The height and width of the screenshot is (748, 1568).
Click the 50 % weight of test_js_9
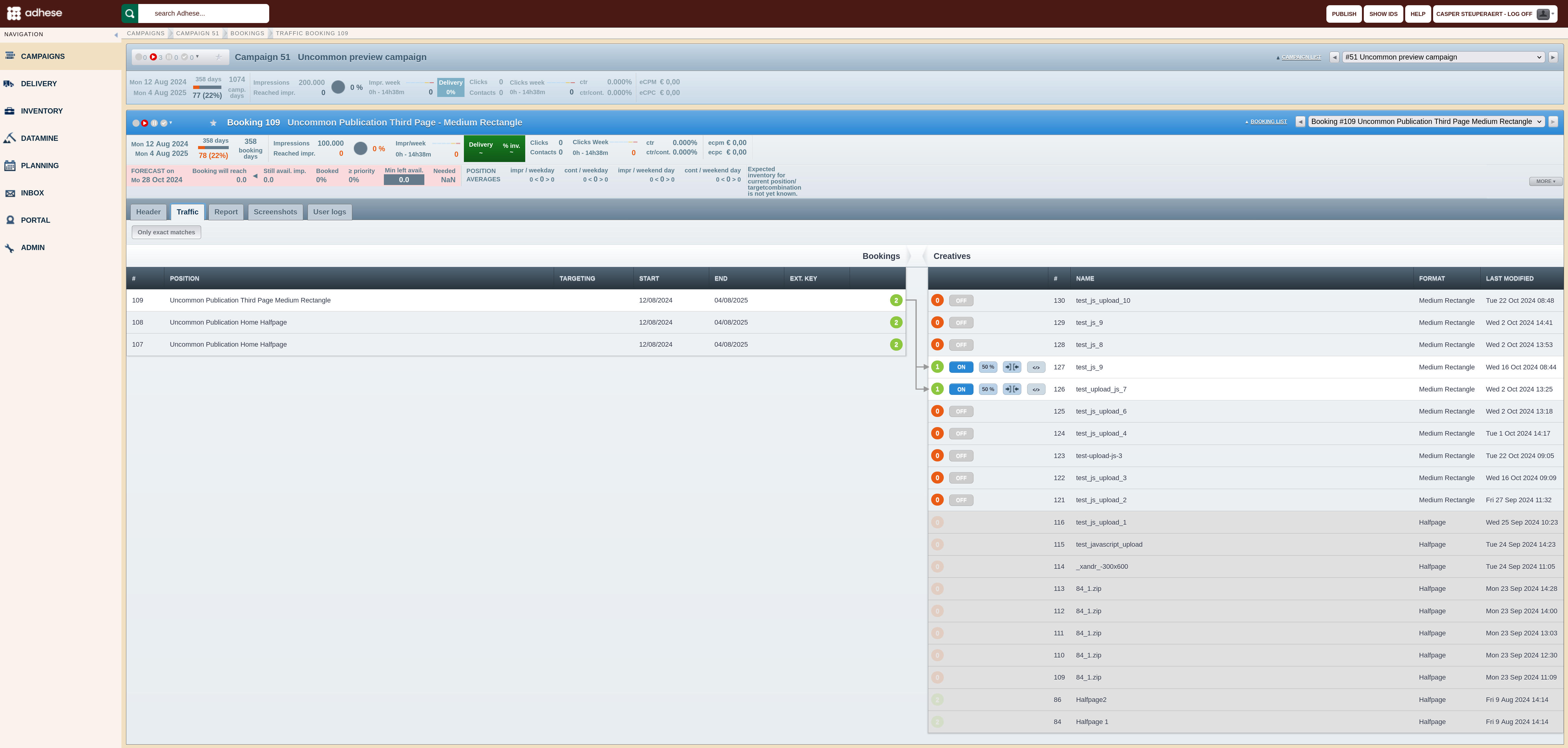(x=987, y=367)
